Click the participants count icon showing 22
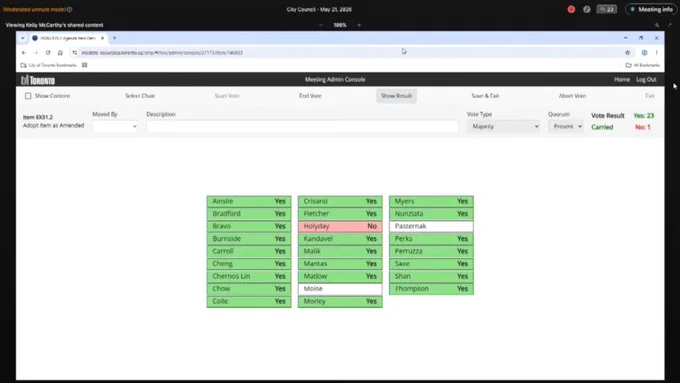The width and height of the screenshot is (680, 383). click(x=607, y=9)
